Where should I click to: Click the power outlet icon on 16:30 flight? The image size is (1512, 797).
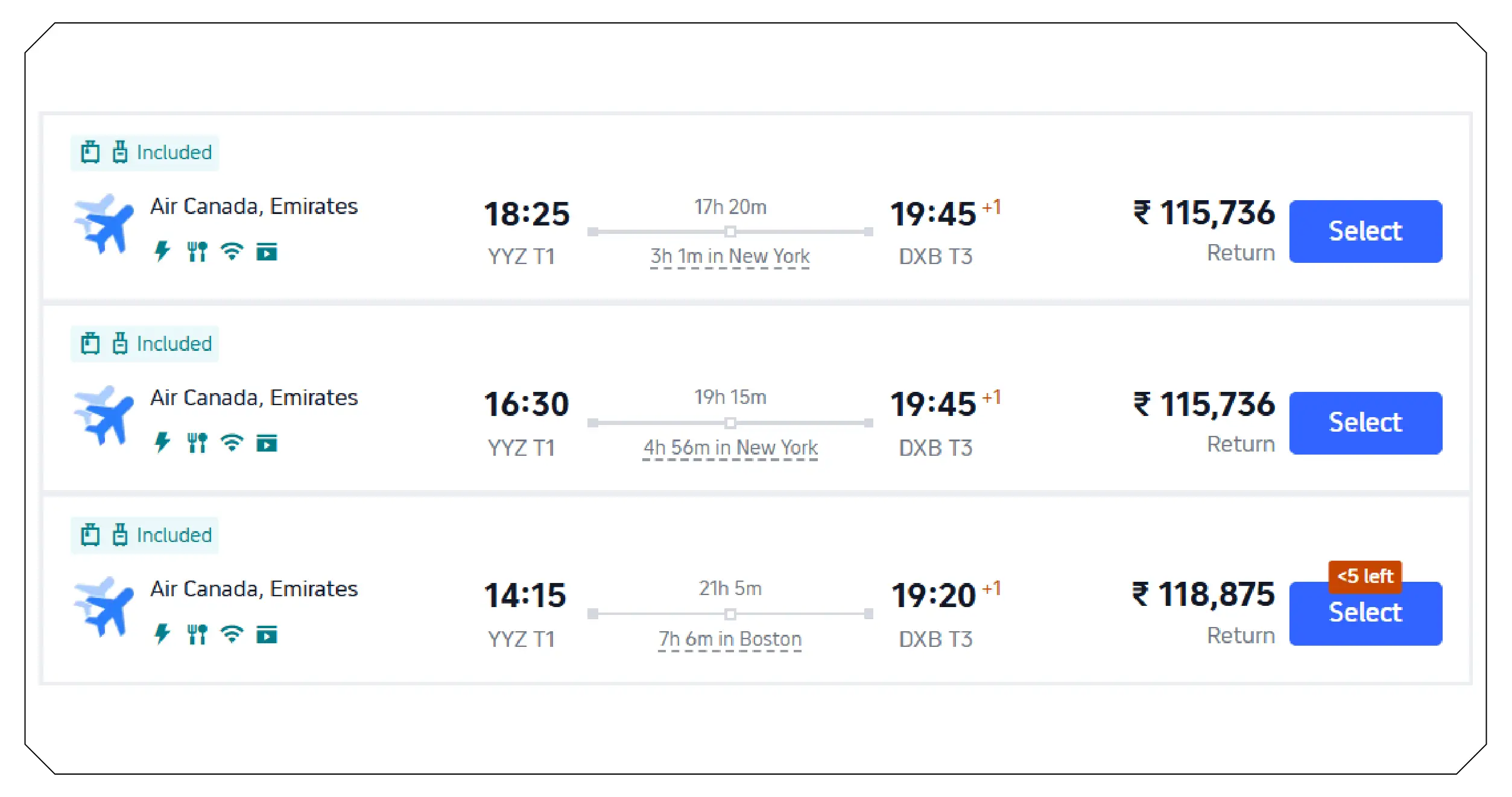(x=162, y=443)
